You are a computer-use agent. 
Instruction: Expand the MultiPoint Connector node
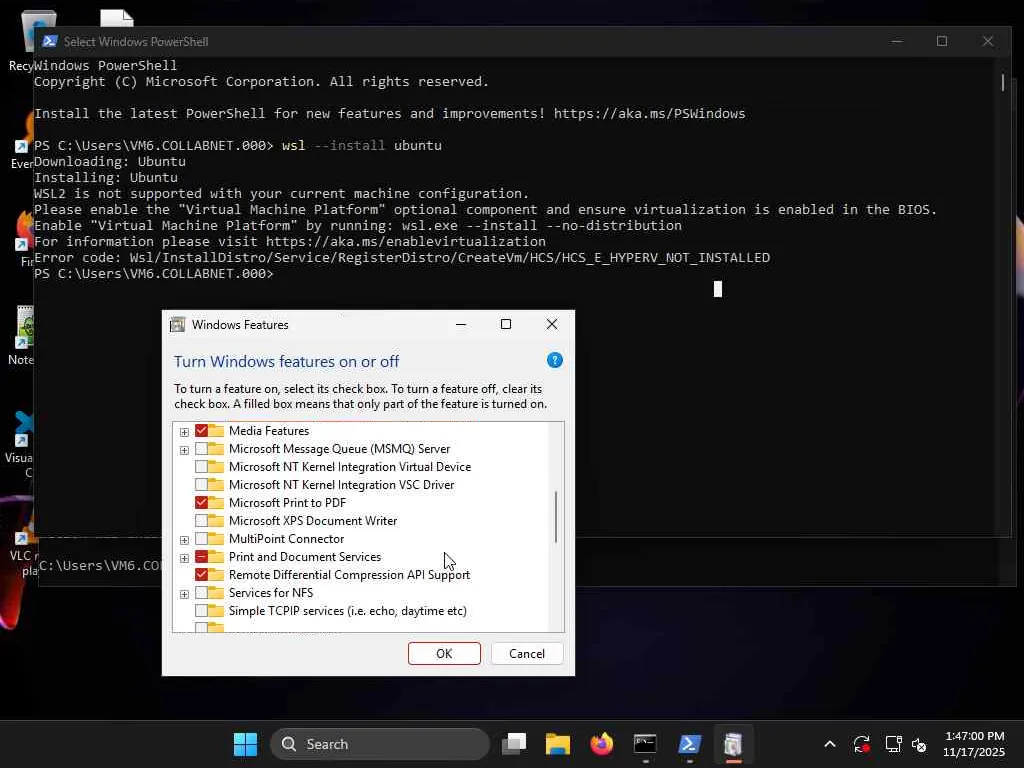pos(184,540)
